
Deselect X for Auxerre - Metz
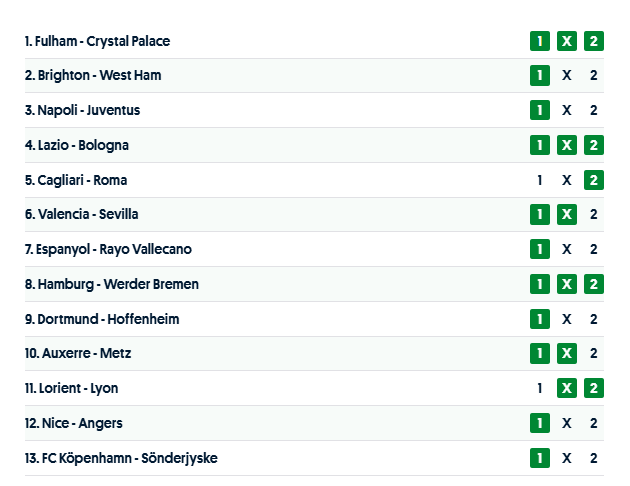[x=567, y=353]
